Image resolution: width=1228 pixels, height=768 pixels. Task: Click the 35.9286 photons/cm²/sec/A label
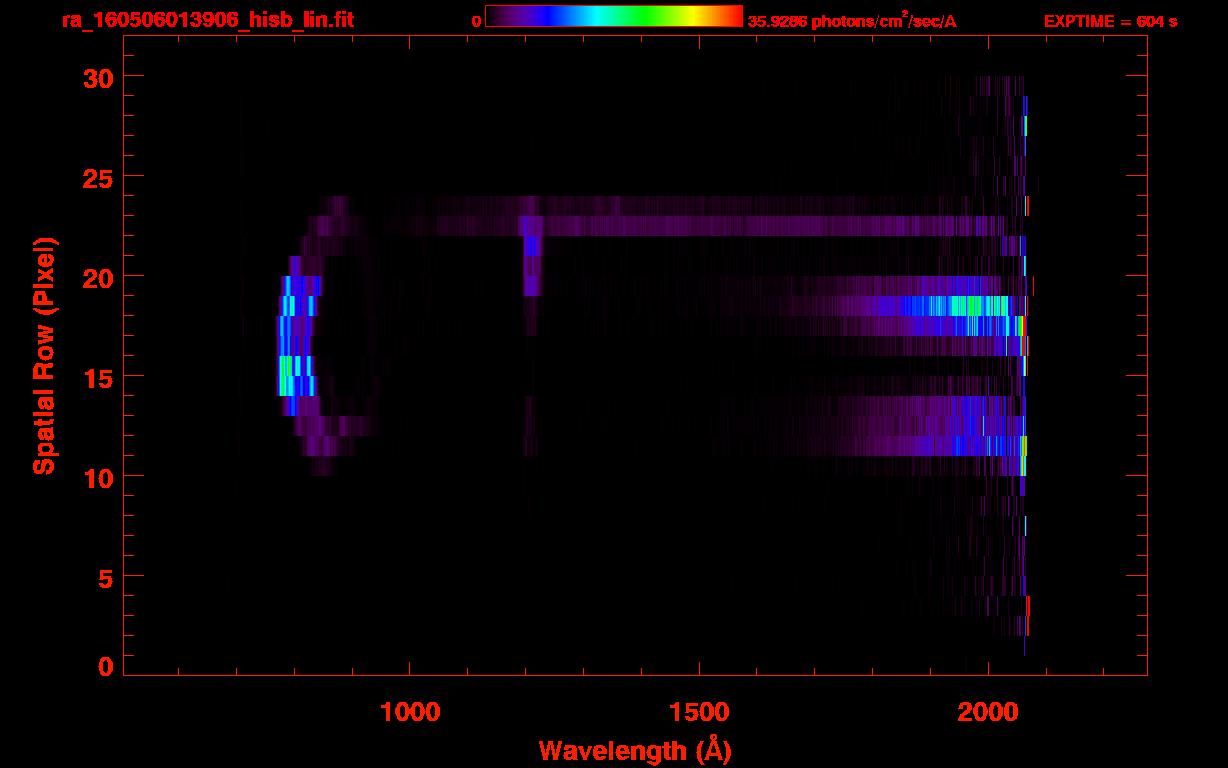tap(851, 20)
